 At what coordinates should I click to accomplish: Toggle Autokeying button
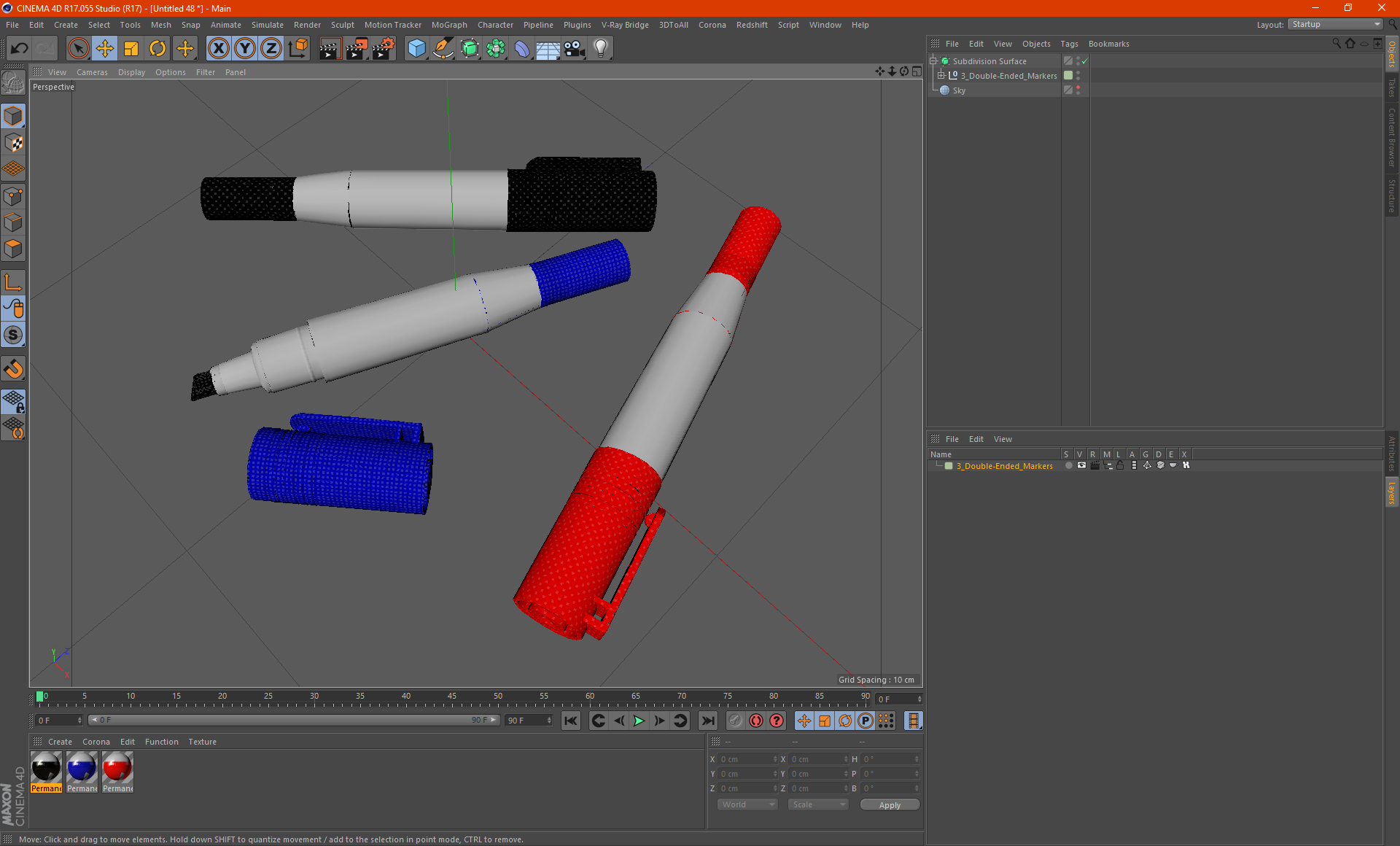[x=756, y=721]
